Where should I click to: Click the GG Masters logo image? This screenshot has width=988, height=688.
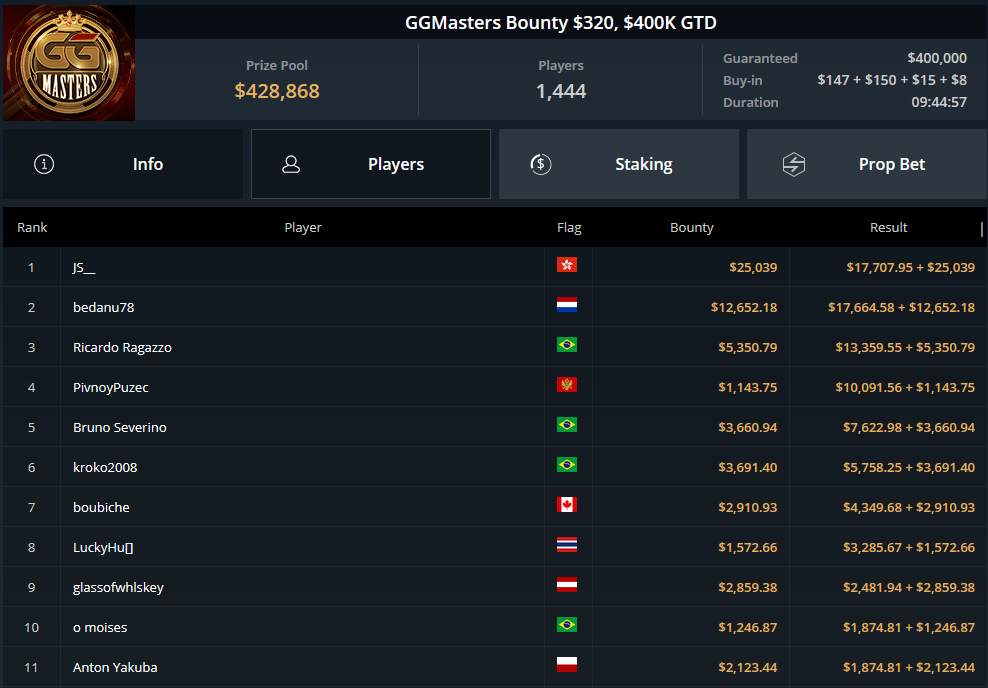pyautogui.click(x=69, y=63)
